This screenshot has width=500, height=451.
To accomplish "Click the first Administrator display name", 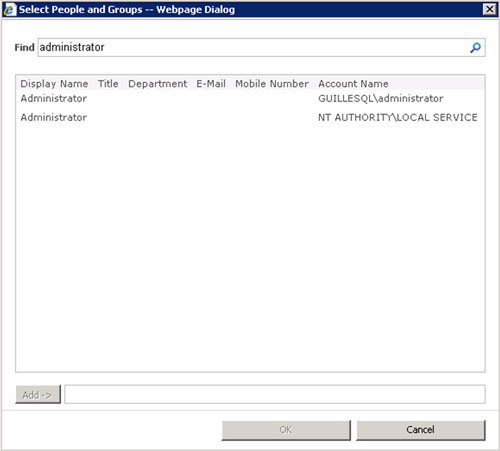I will point(54,99).
